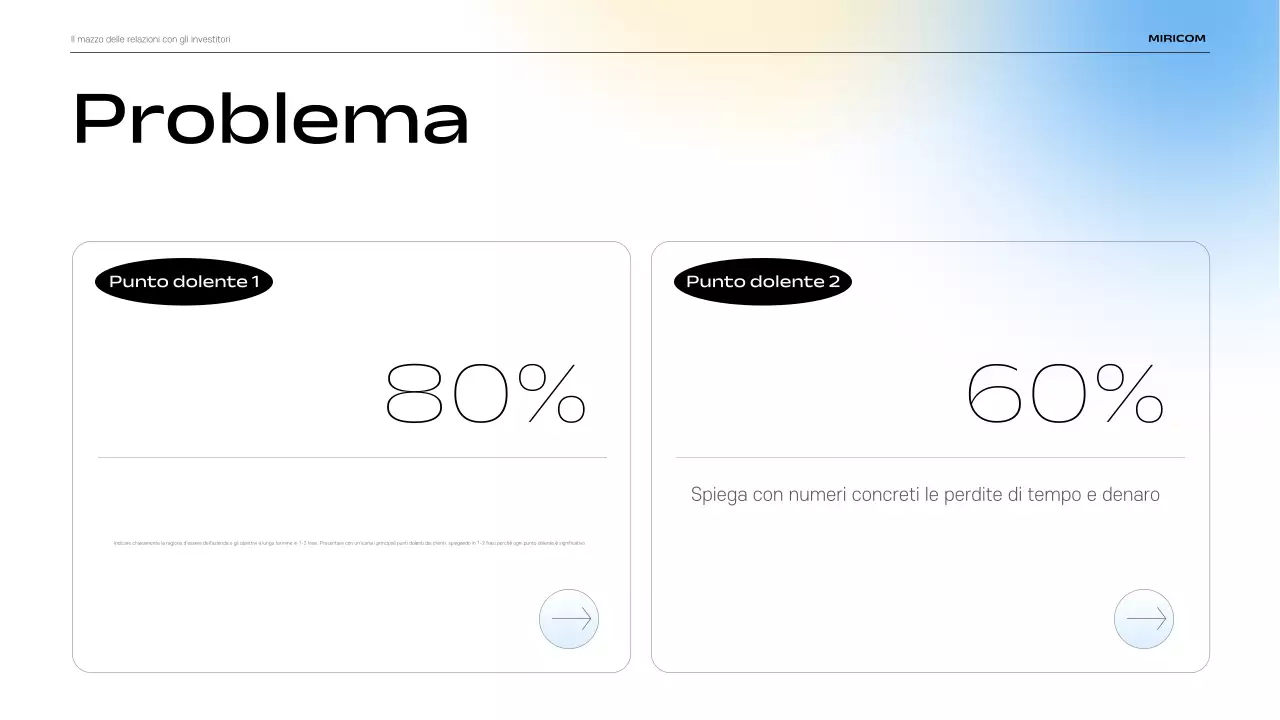
Task: Click the word "Spiega" in the second card
Action: [719, 496]
